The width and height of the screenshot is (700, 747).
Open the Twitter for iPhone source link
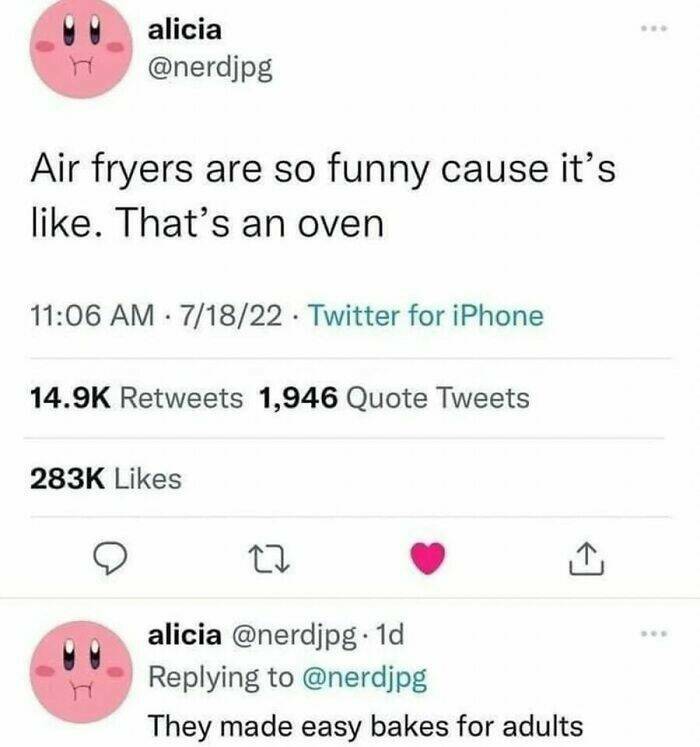(426, 315)
